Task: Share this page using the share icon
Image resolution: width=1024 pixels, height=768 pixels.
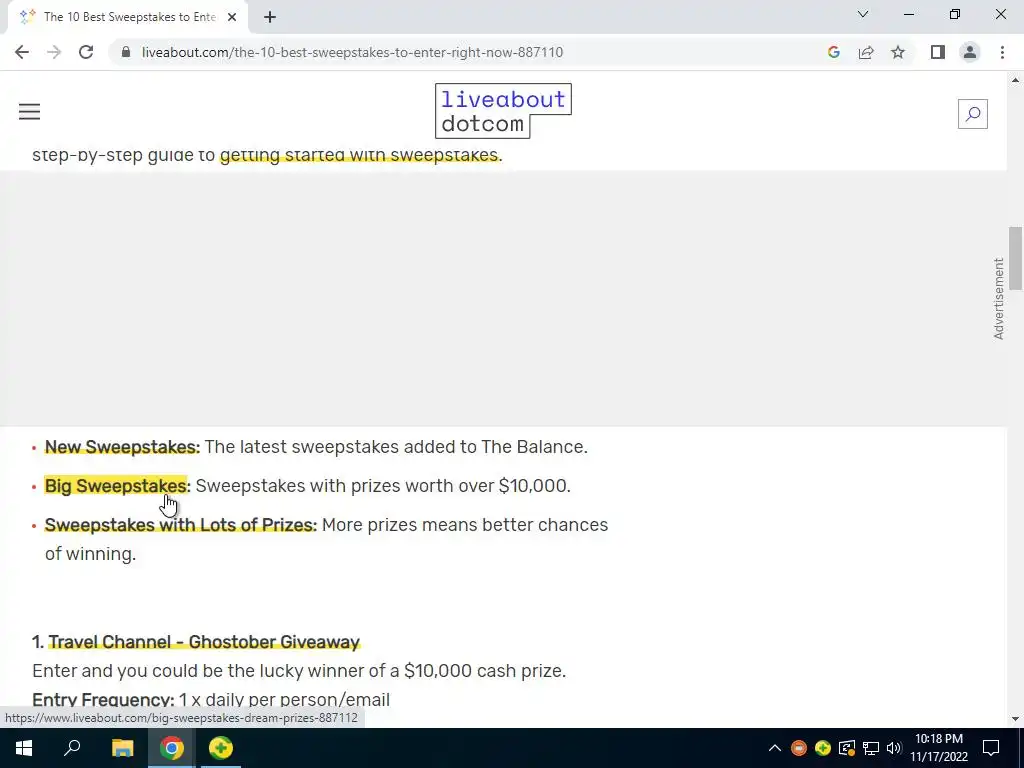Action: pos(866,52)
